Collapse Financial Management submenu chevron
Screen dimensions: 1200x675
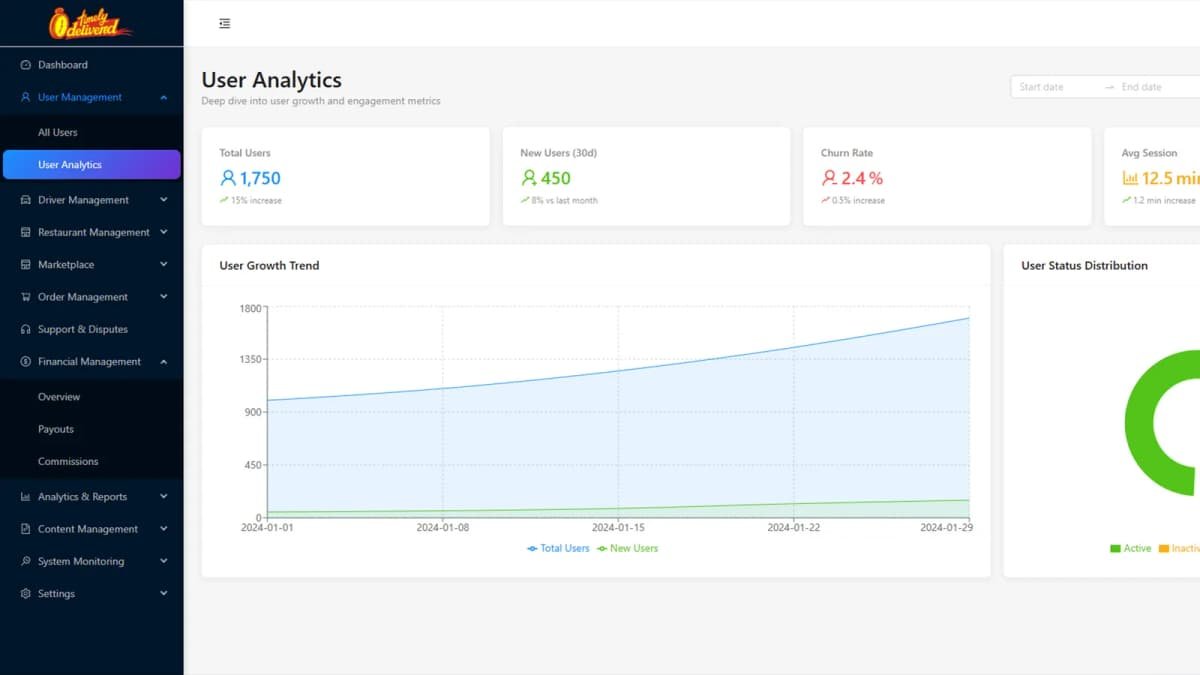tap(164, 362)
